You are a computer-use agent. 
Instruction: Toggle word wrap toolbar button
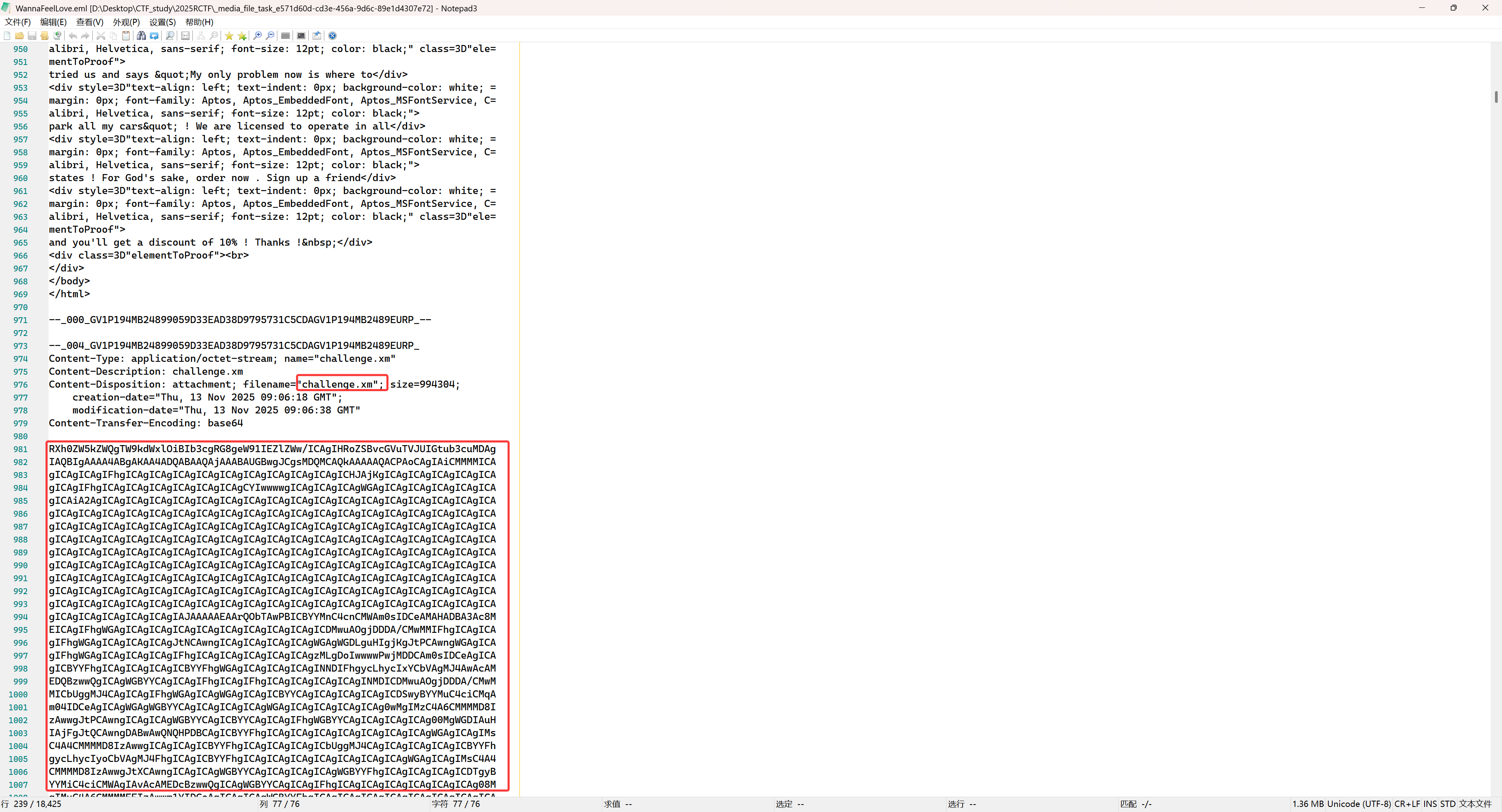click(x=185, y=36)
